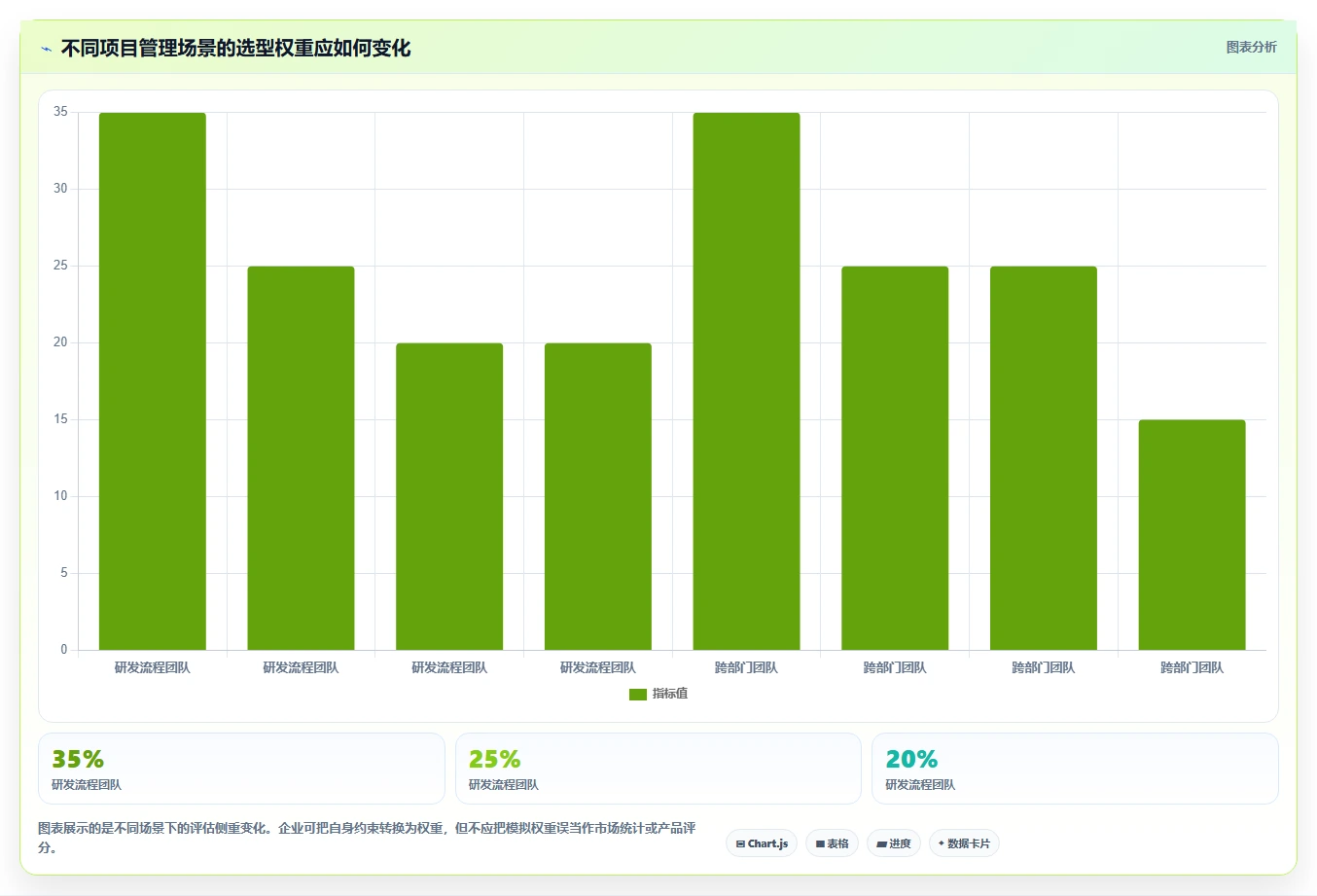Click the 图表分析 label in header
This screenshot has height=896, width=1317.
(1251, 47)
